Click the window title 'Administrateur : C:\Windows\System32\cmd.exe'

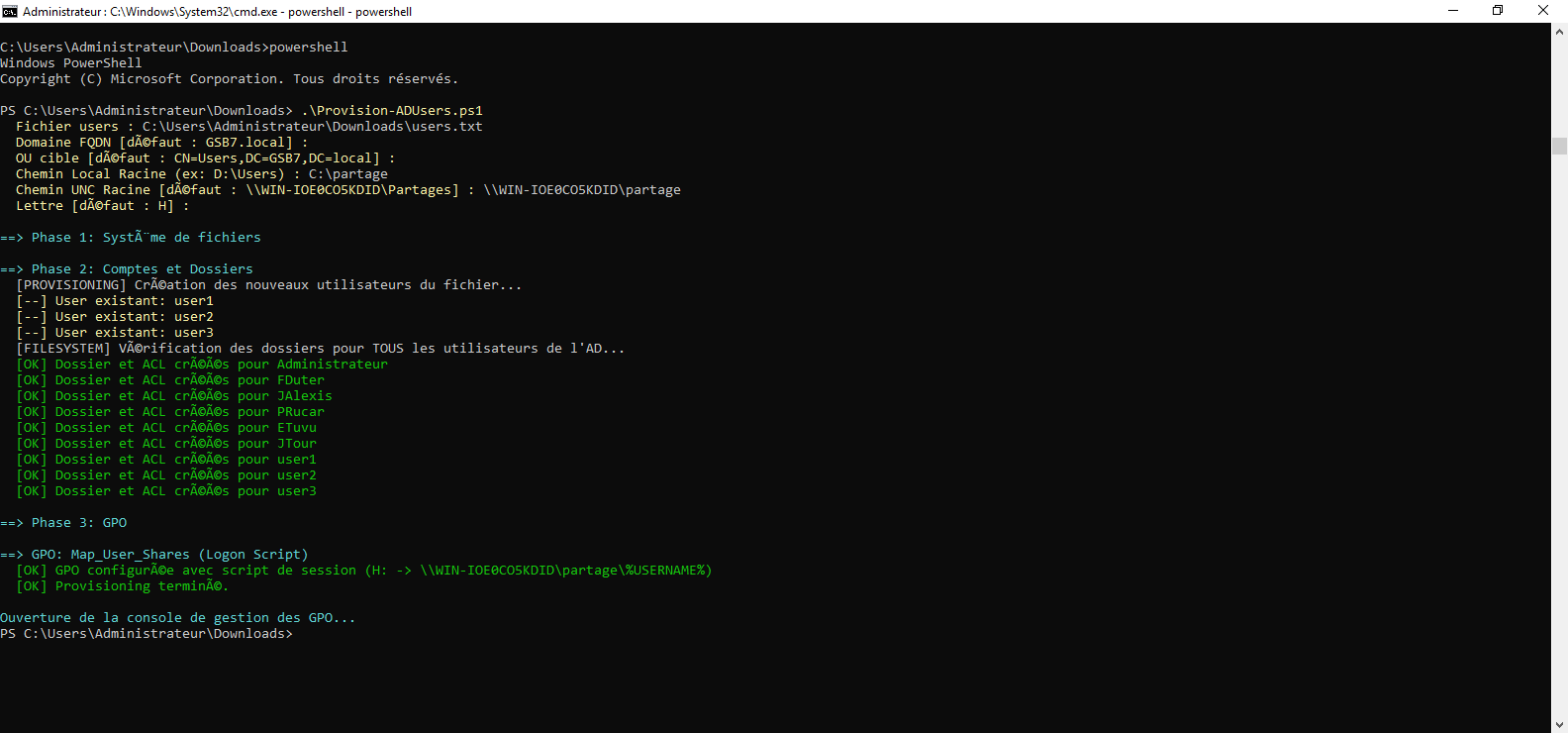pyautogui.click(x=218, y=12)
